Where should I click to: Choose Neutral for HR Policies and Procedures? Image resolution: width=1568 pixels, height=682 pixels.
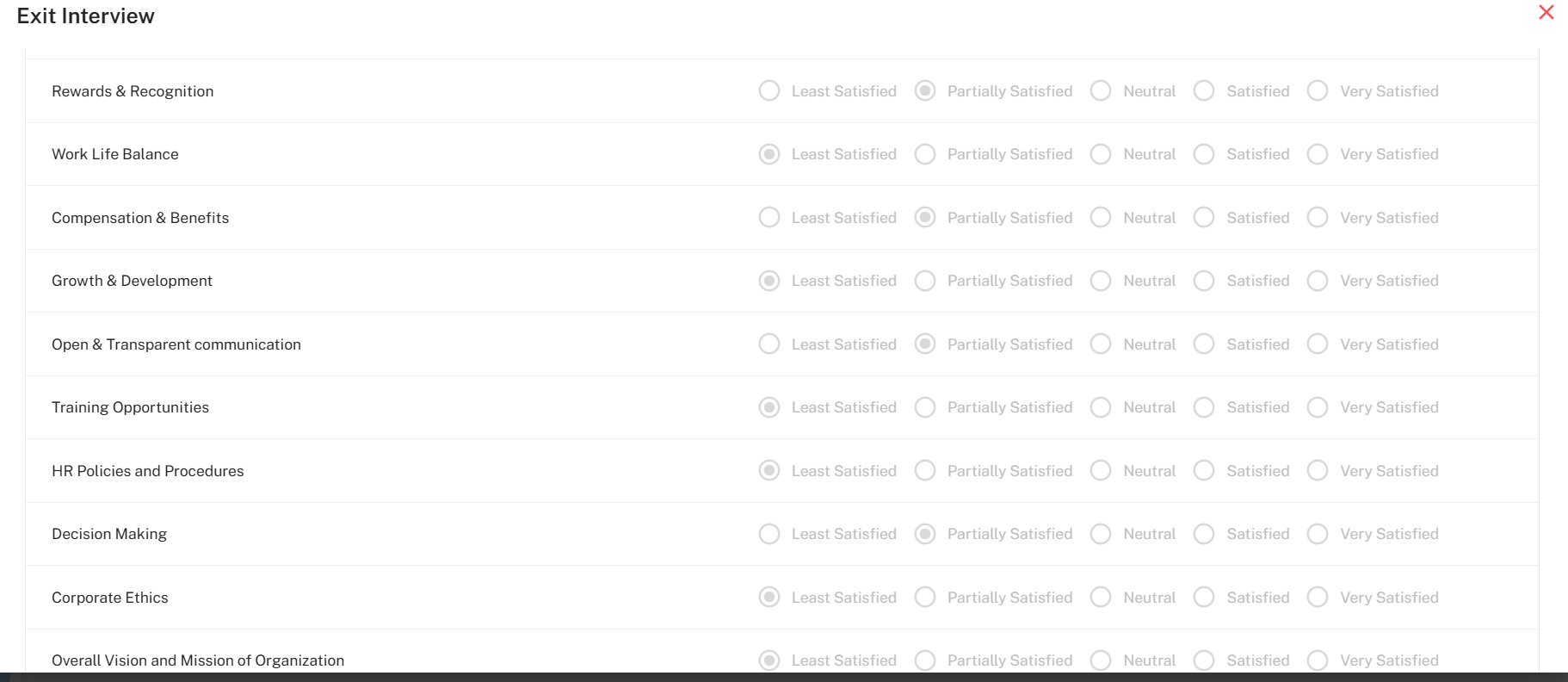tap(1101, 471)
